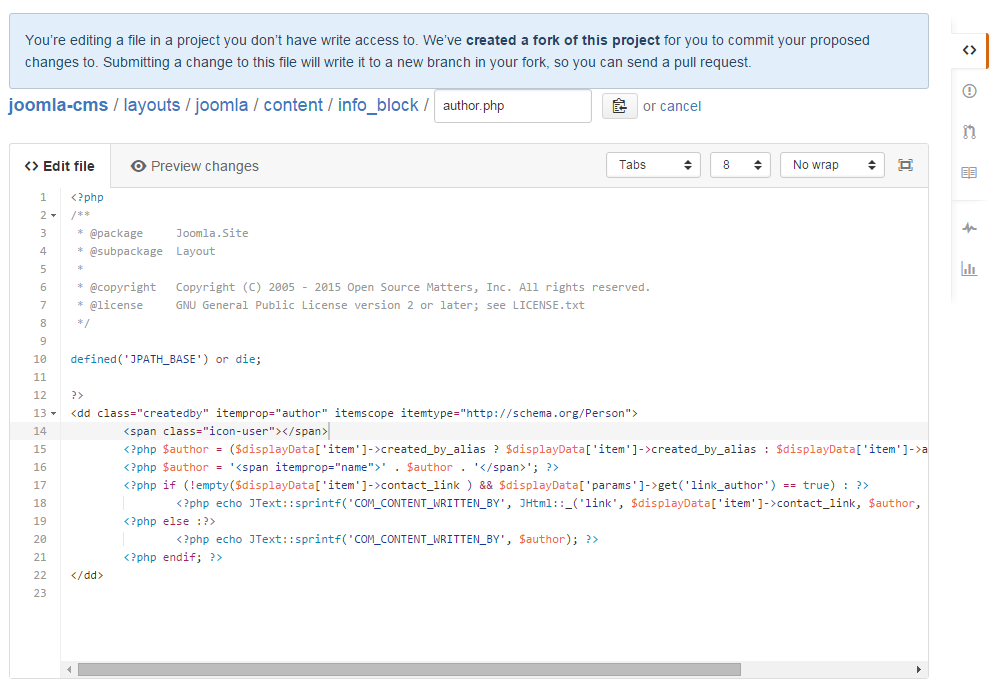Click the horizontal scrollbar in the editor
Viewport: 997px width, 687px height.
(x=409, y=669)
